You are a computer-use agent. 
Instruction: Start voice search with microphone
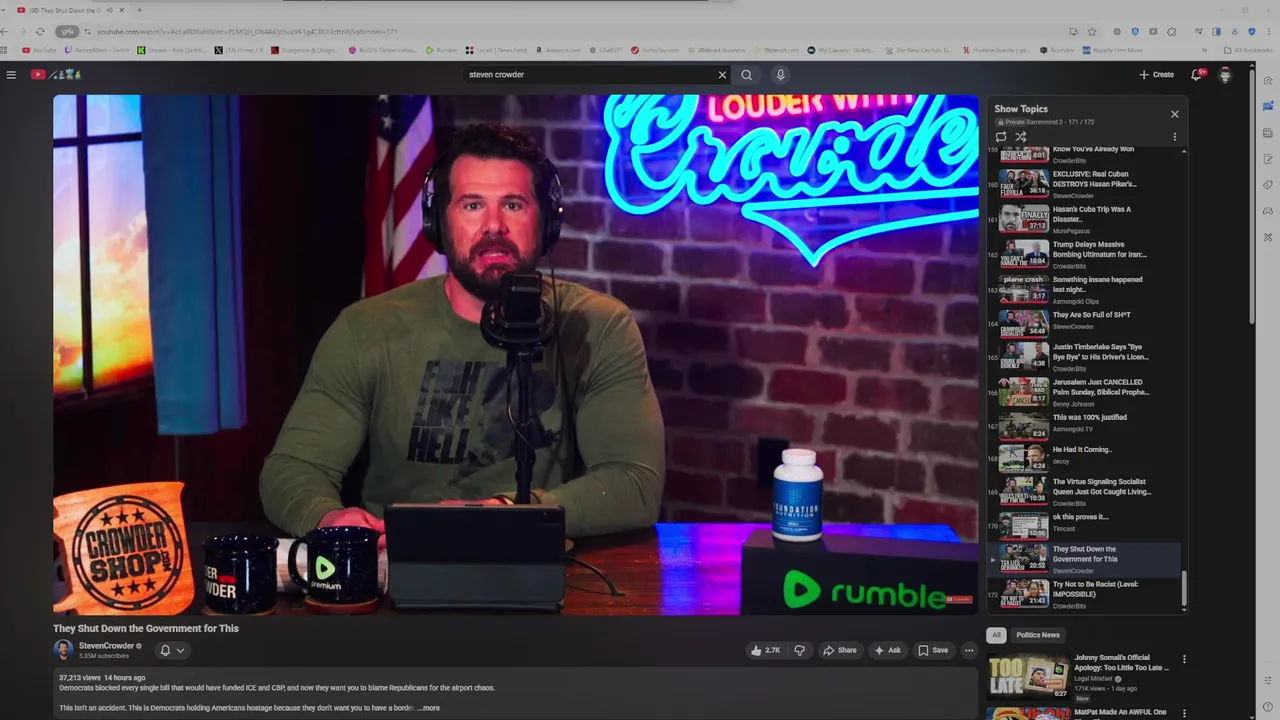(780, 75)
